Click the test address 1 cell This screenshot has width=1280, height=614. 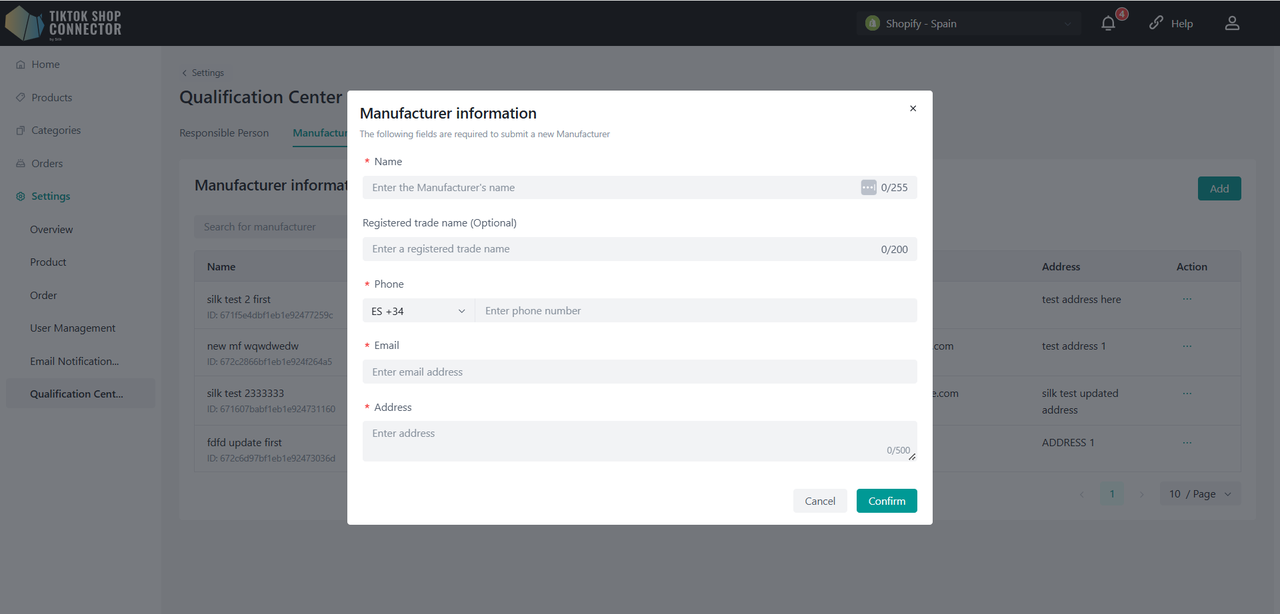[x=1074, y=346]
